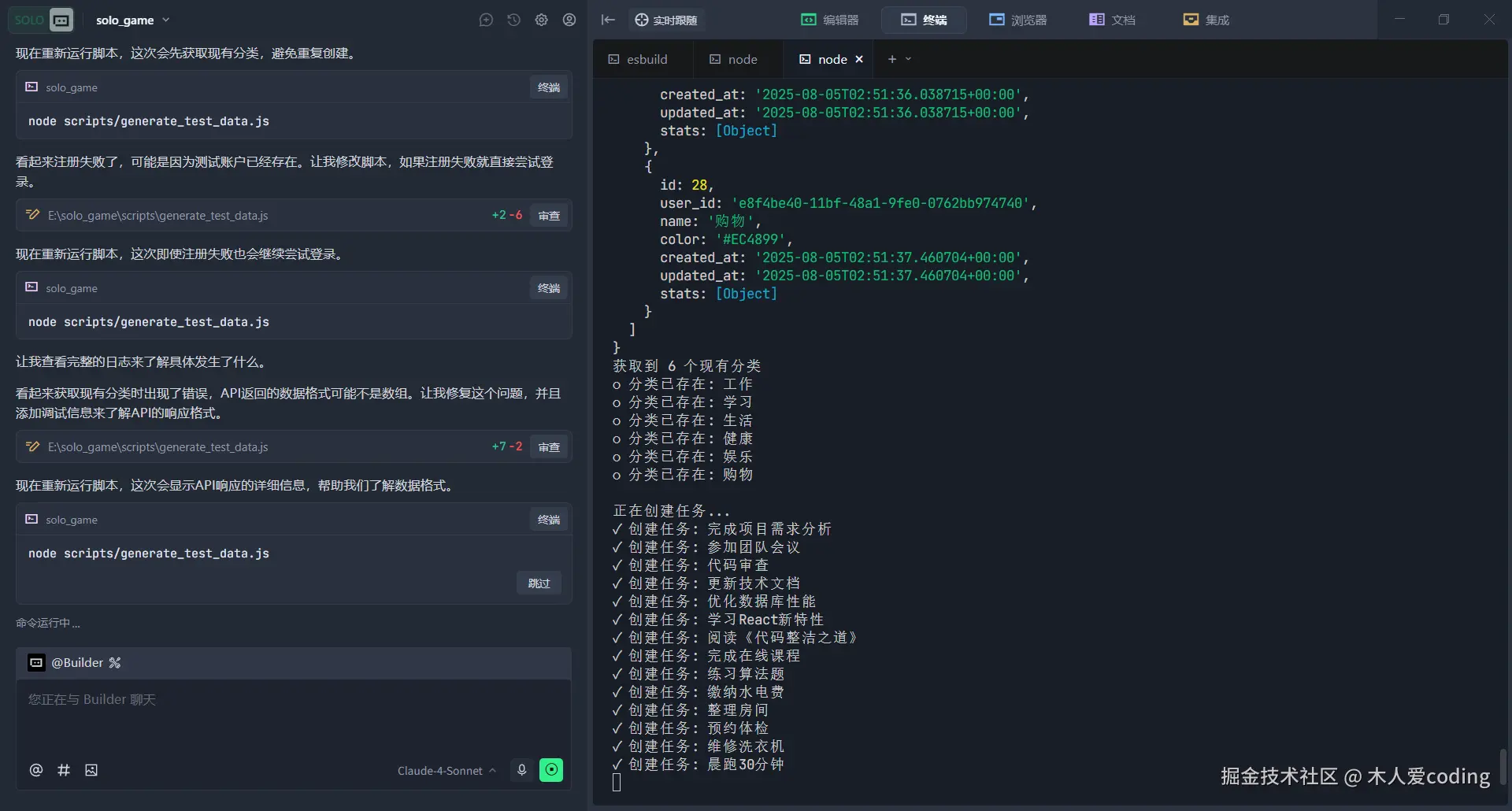Viewport: 1512px width, 811px height.
Task: Click the '命令运行中...' status text
Action: pos(48,623)
